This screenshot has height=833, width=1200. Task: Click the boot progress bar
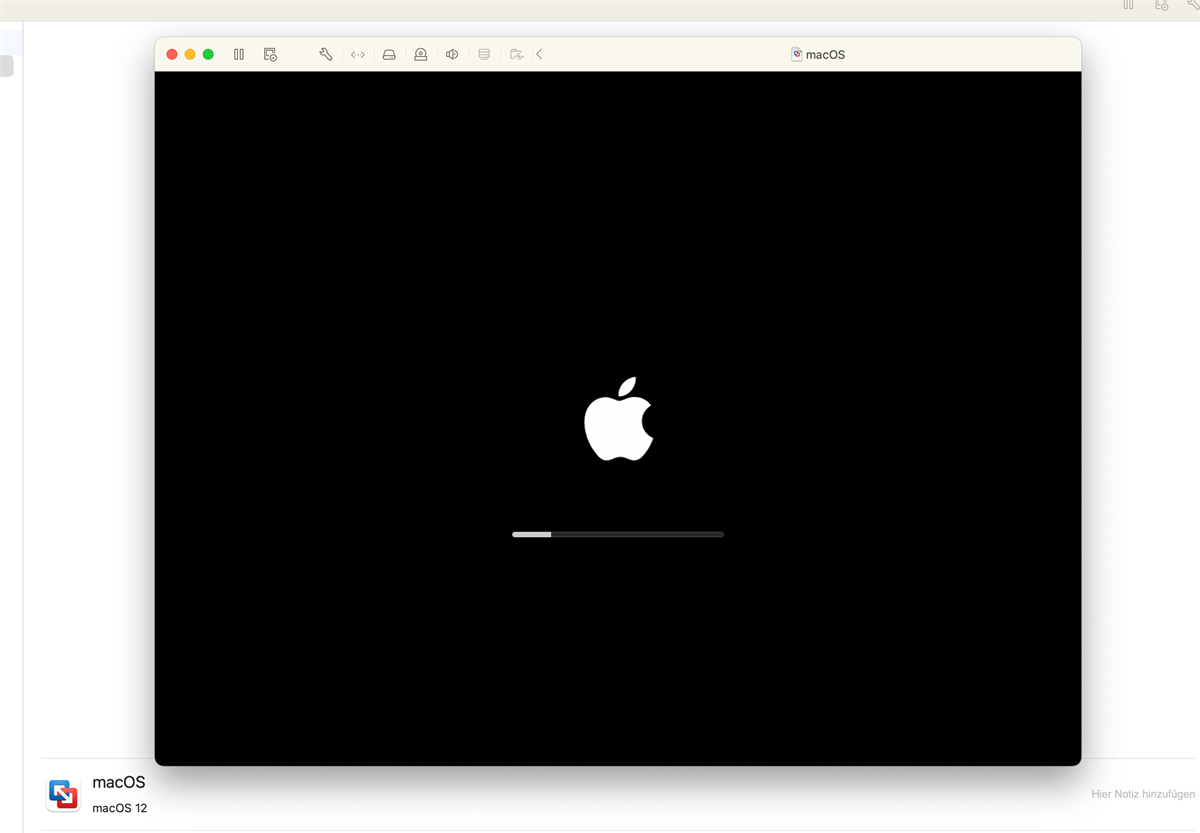[618, 534]
